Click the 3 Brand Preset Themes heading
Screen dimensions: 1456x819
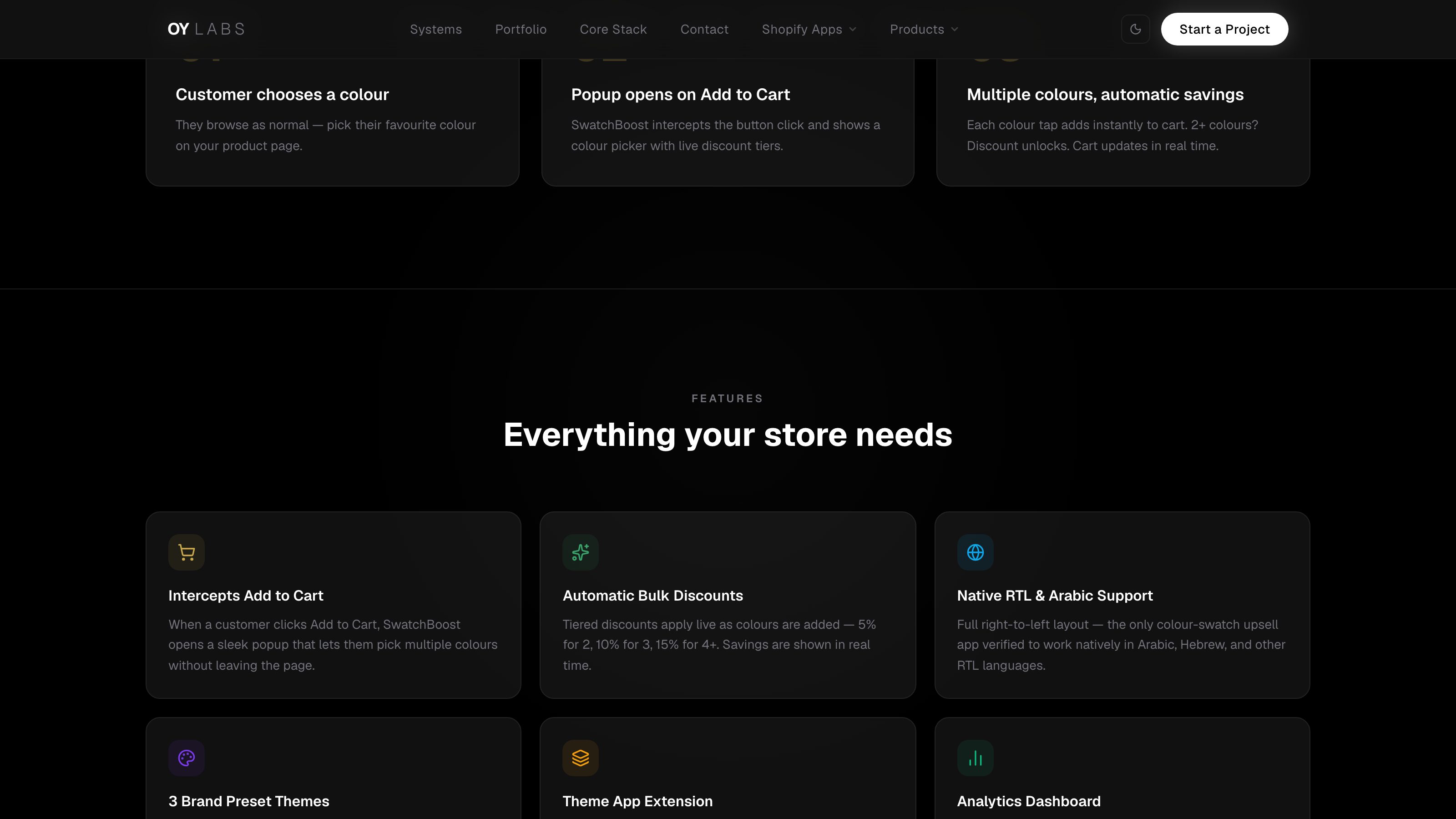click(x=249, y=801)
